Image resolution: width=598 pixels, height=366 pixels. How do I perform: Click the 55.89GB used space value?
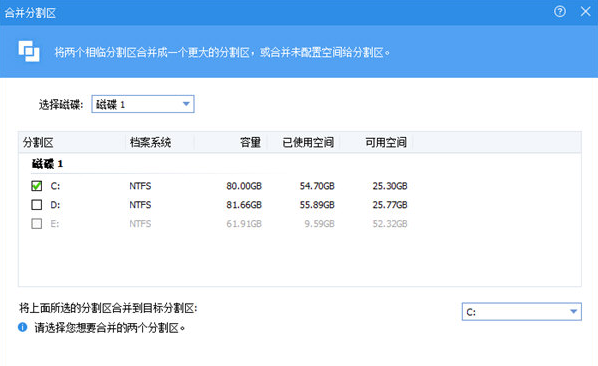tap(317, 205)
